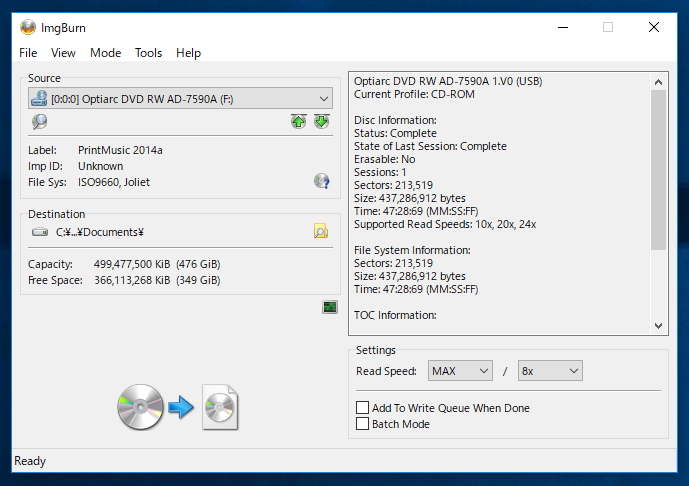This screenshot has width=689, height=486.
Task: Click the Ready status bar text
Action: click(x=30, y=461)
